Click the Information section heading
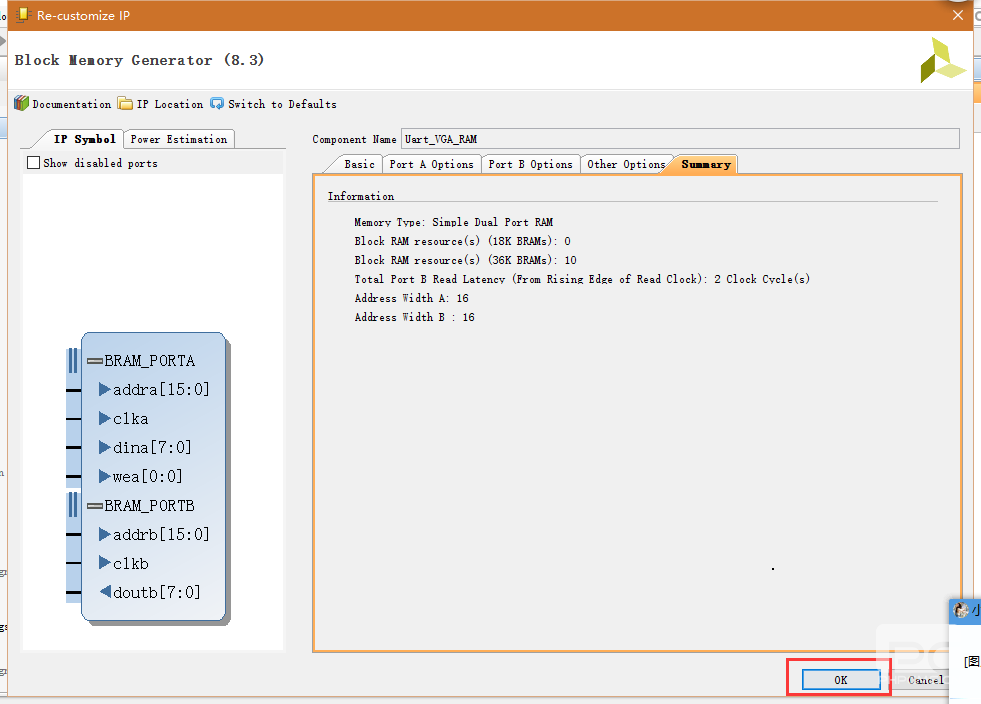981x704 pixels. tap(361, 196)
